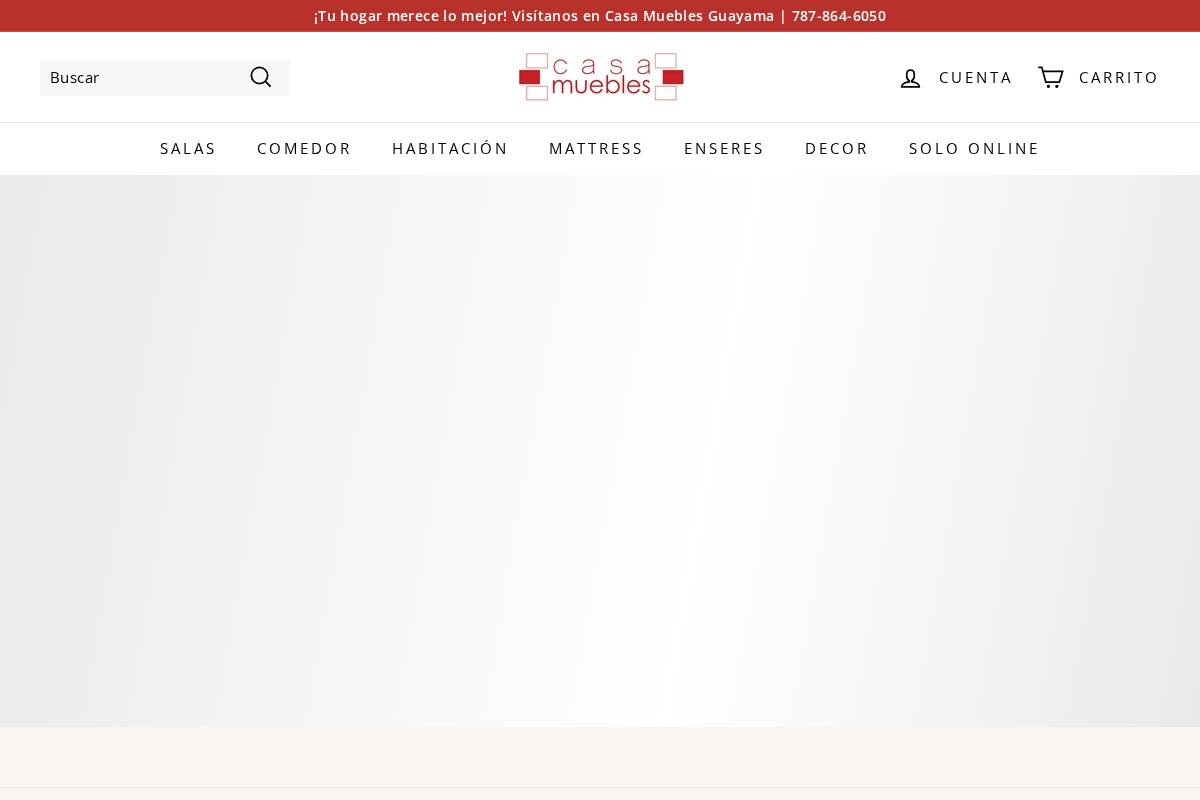Click the Casa Muebles logo
This screenshot has width=1200, height=800.
600,77
